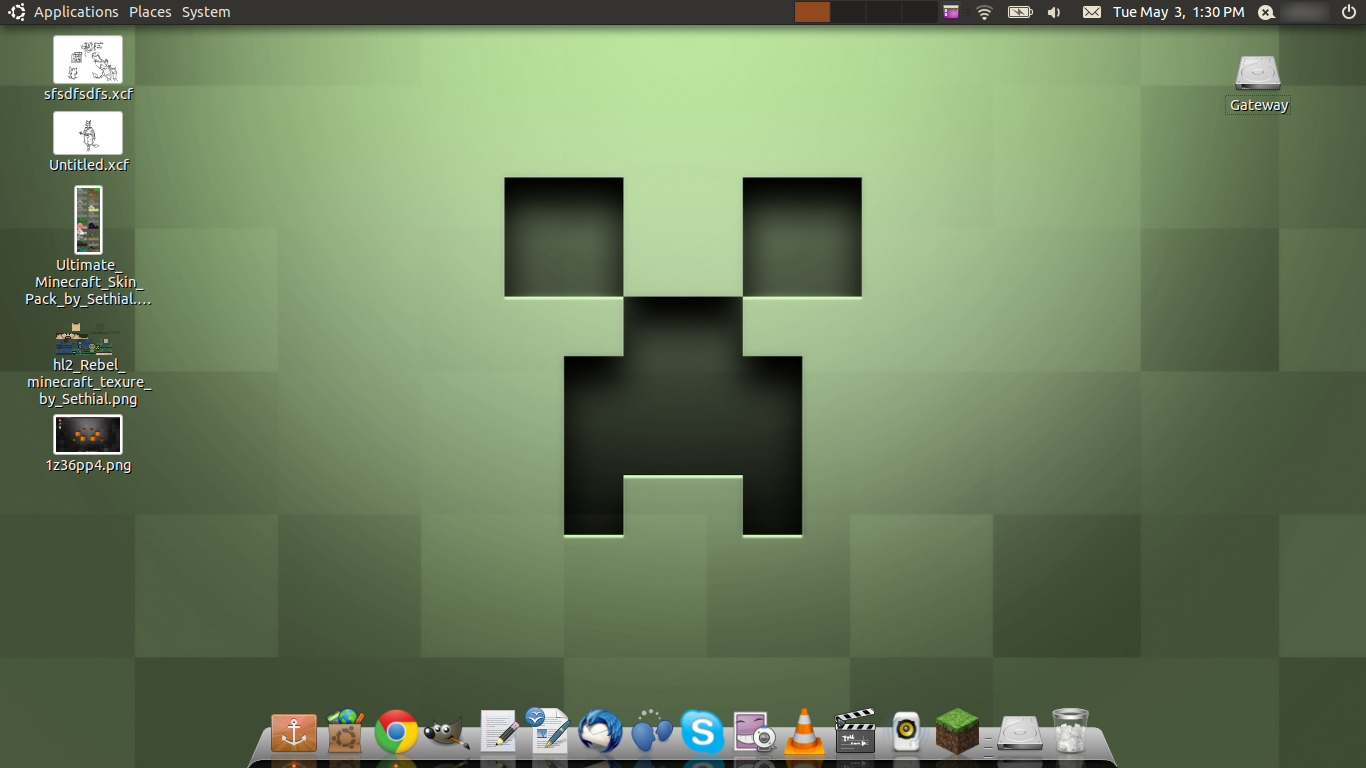Open the Places menu

pyautogui.click(x=150, y=12)
